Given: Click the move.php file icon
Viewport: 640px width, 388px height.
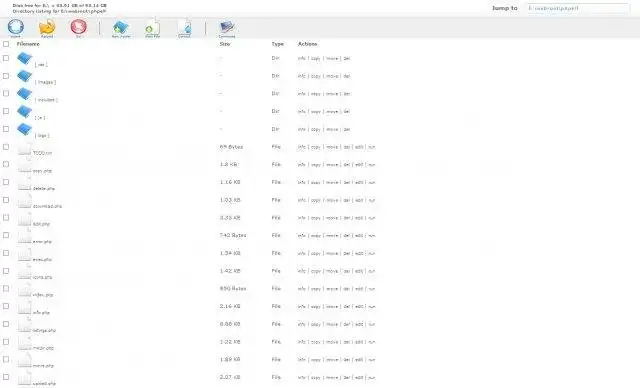Looking at the screenshot, I should [24, 361].
